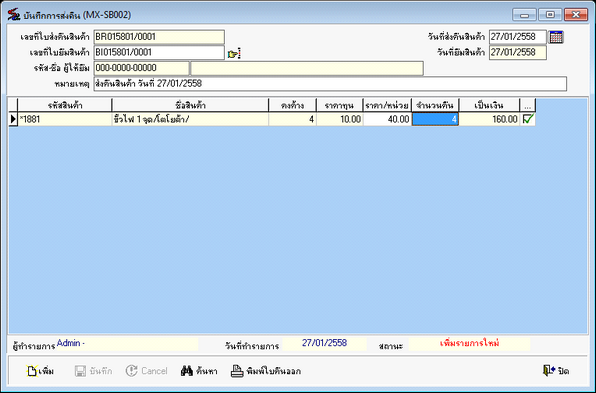The width and height of the screenshot is (596, 393).
Task: Select row 1881 via row arrow indicator
Action: pyautogui.click(x=13, y=119)
